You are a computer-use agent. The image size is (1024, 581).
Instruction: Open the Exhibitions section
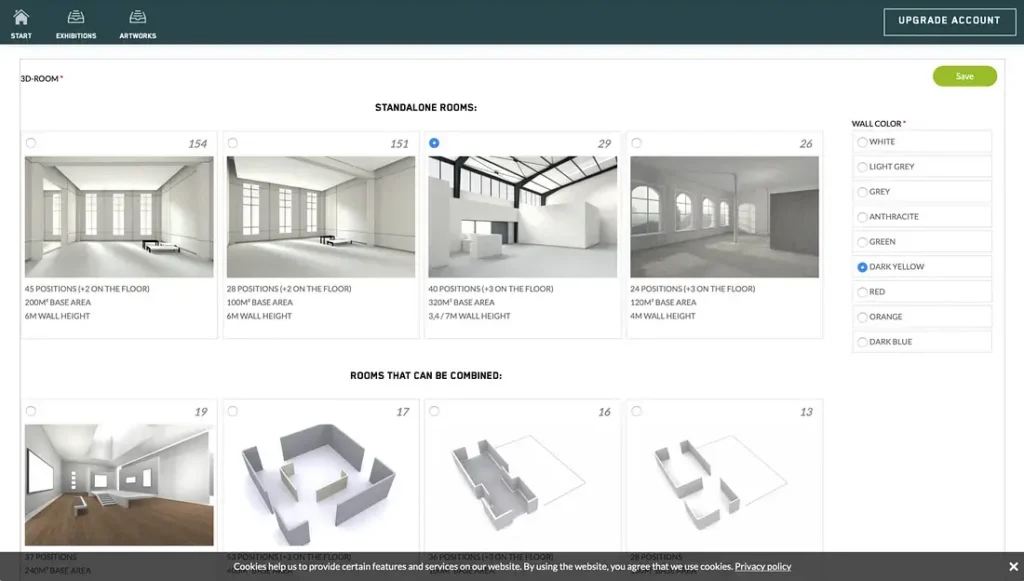(75, 19)
